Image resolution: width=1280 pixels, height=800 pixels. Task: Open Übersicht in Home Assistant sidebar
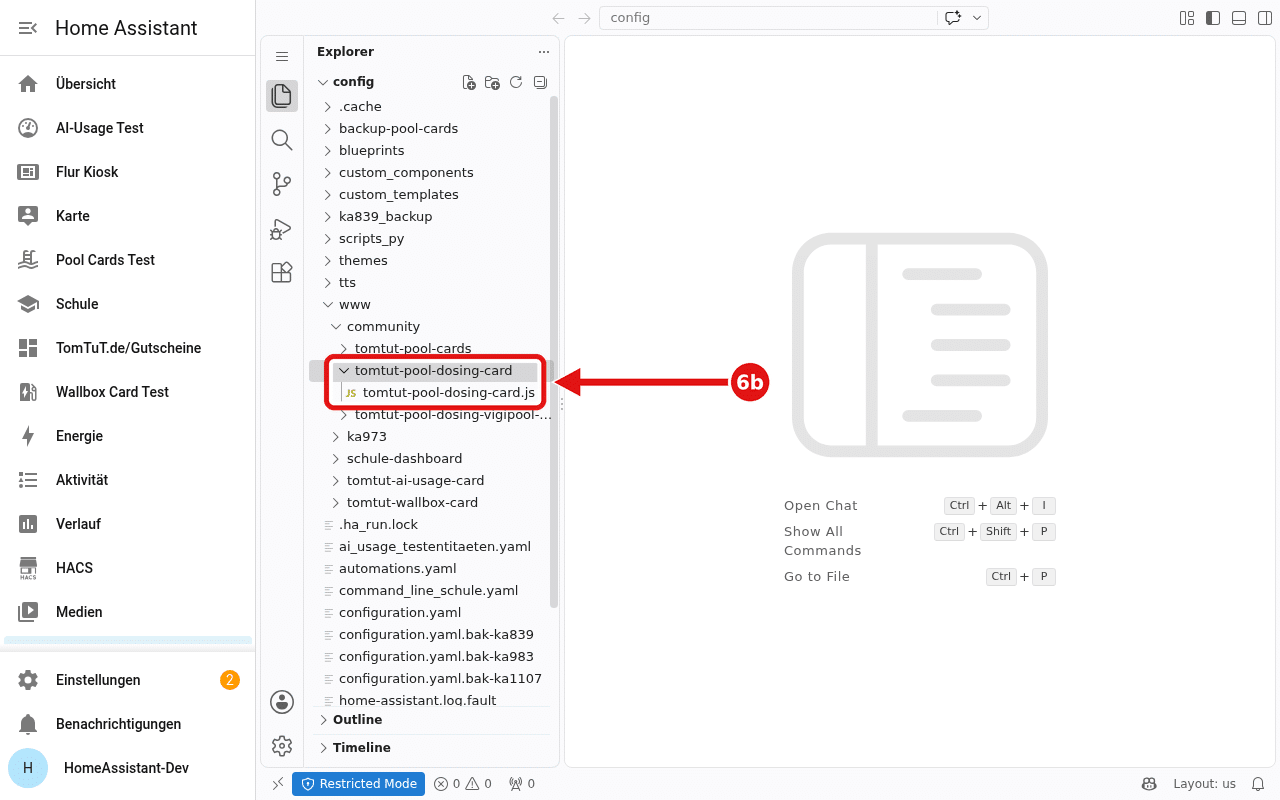(x=128, y=84)
